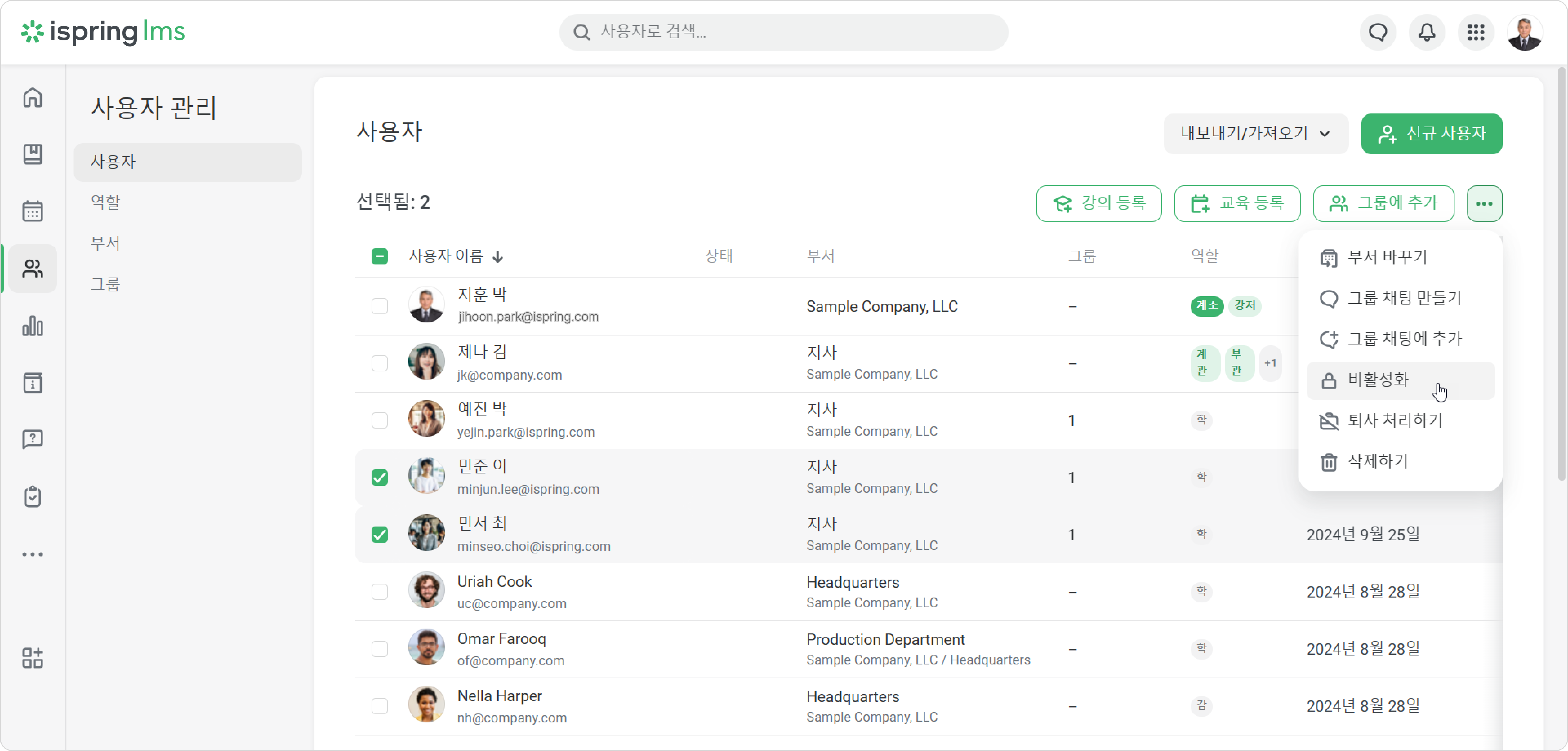Image resolution: width=1568 pixels, height=751 pixels.
Task: Open the apps grid launcher icon
Action: coord(1476,32)
